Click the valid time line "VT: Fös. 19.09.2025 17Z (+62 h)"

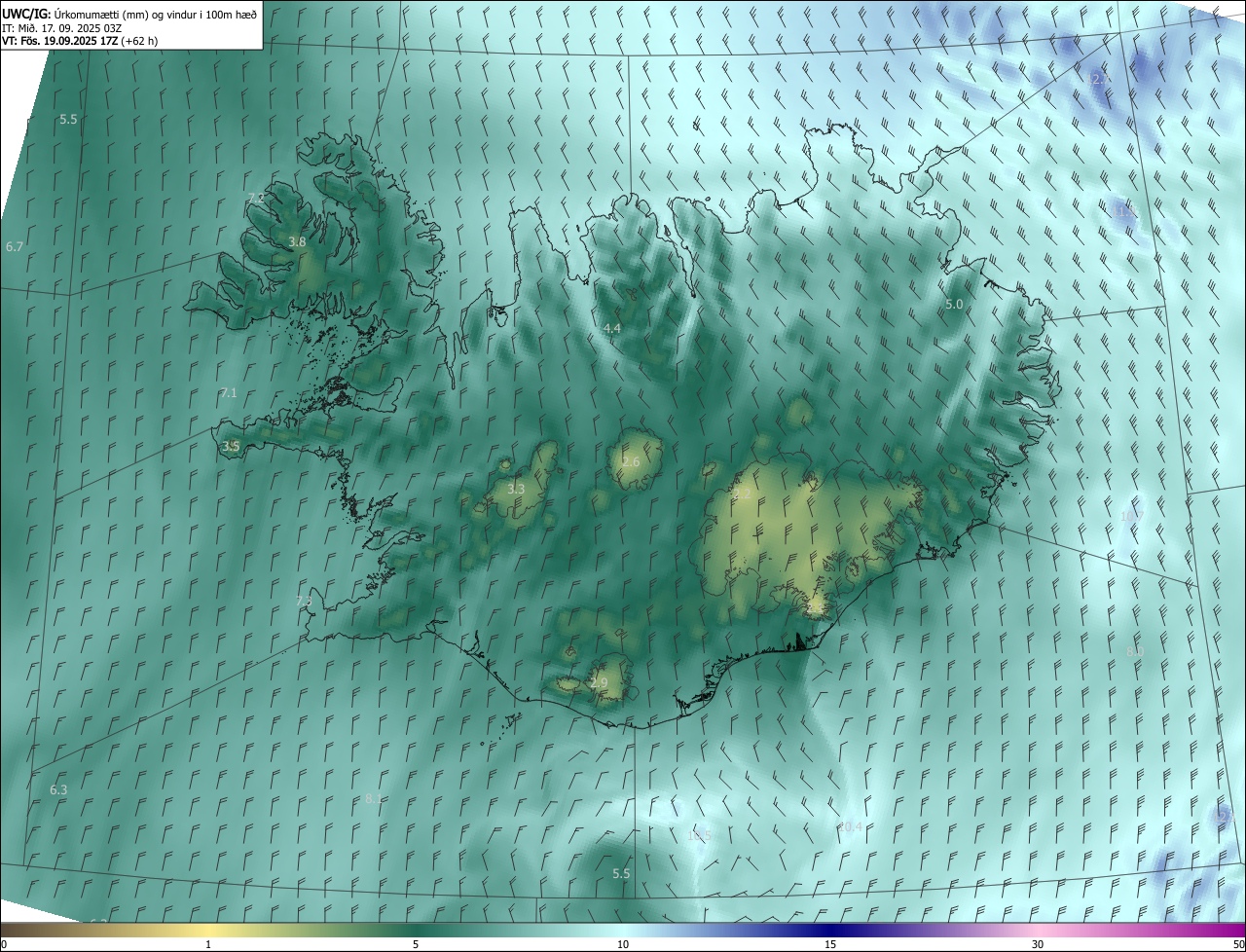click(x=80, y=41)
